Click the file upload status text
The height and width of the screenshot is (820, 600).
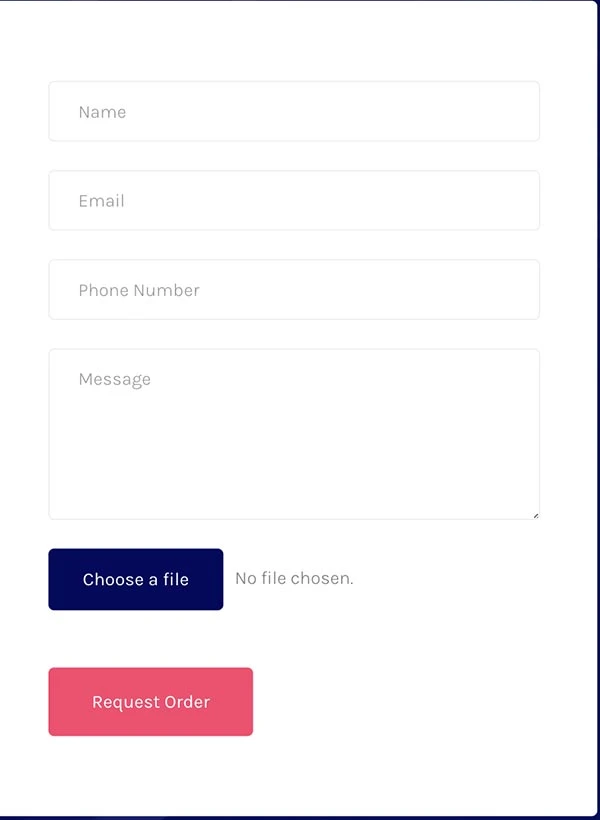(x=294, y=578)
